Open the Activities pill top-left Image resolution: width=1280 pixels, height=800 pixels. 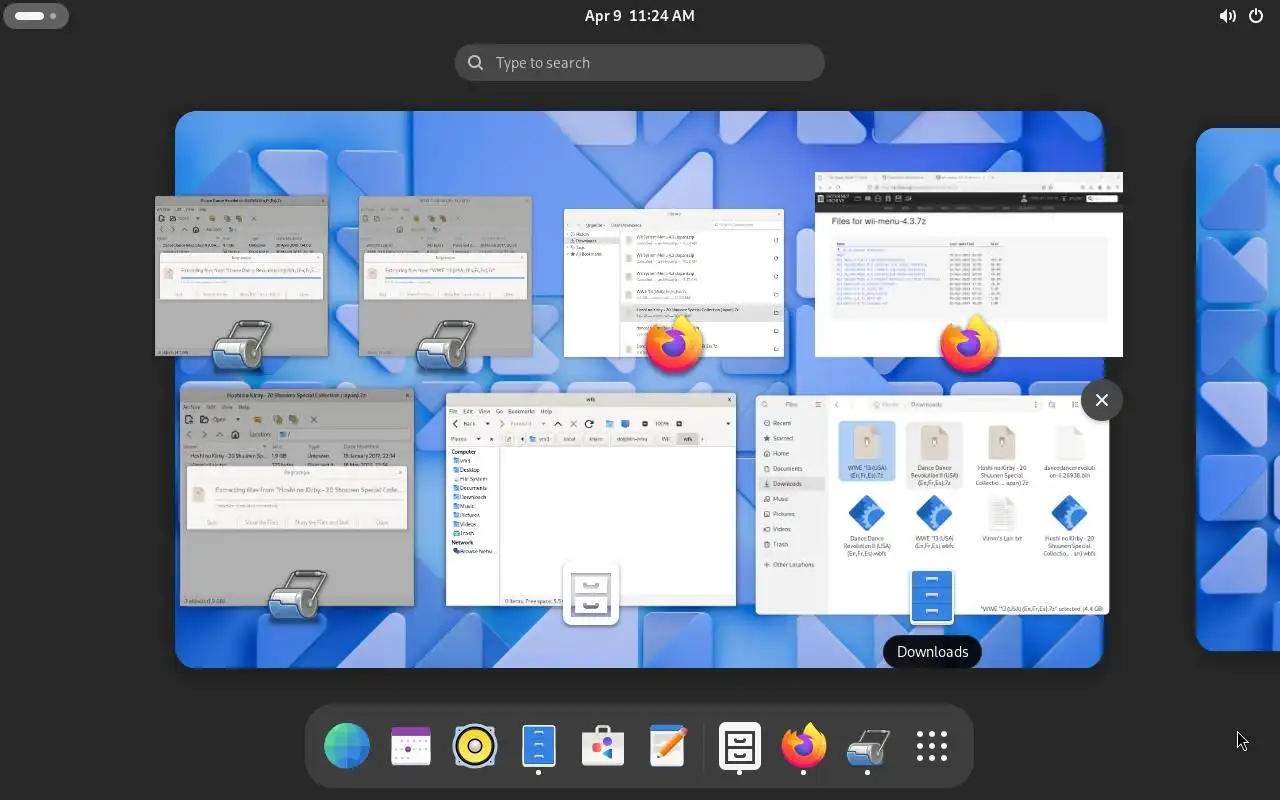tap(36, 16)
